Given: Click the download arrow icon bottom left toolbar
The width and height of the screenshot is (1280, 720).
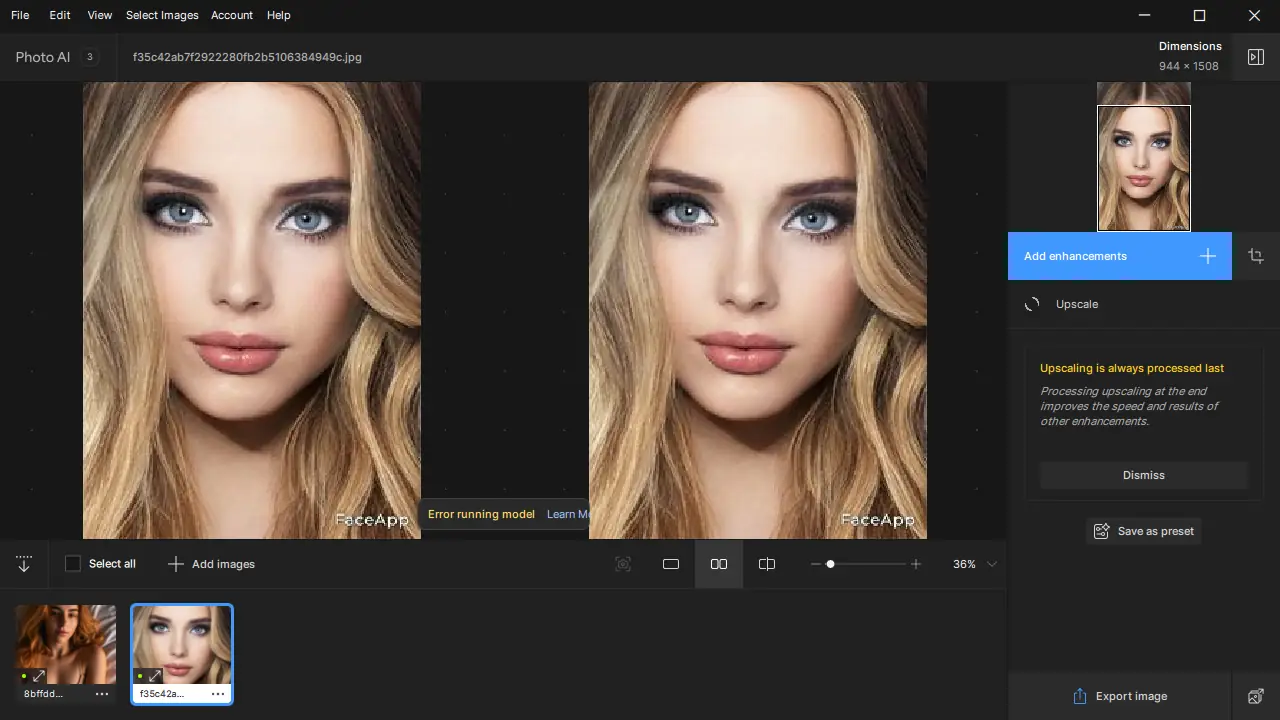Looking at the screenshot, I should pos(24,564).
